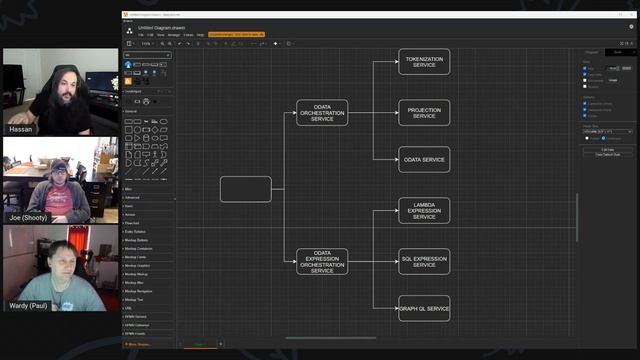Click the draw.io app logo icon
The height and width of the screenshot is (360, 640).
point(129,31)
